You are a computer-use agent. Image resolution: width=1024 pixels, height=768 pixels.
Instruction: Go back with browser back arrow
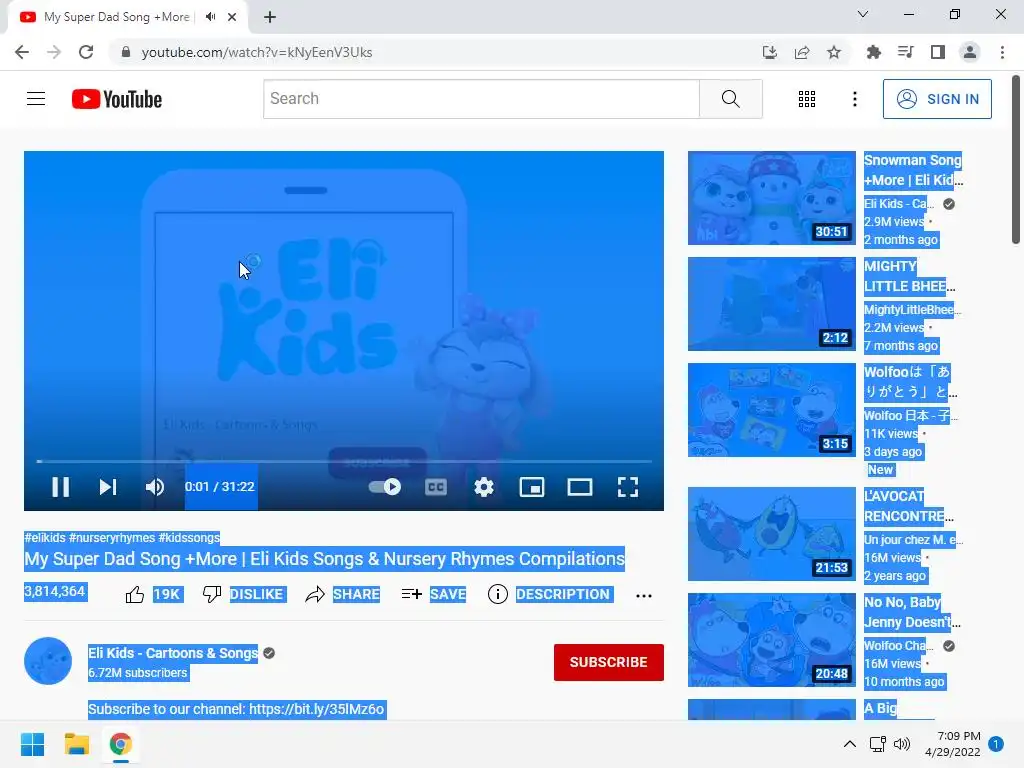pos(22,52)
